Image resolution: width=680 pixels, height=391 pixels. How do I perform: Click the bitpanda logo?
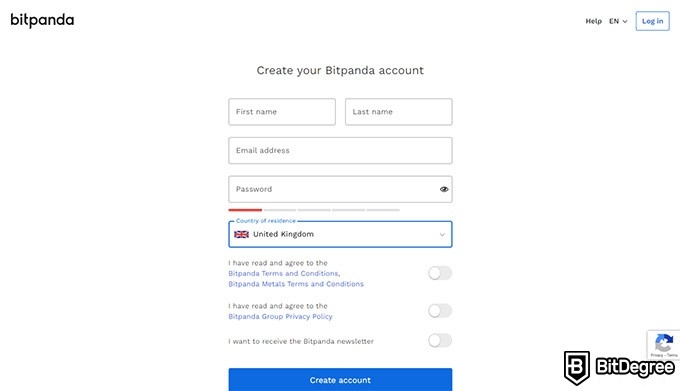coord(42,20)
